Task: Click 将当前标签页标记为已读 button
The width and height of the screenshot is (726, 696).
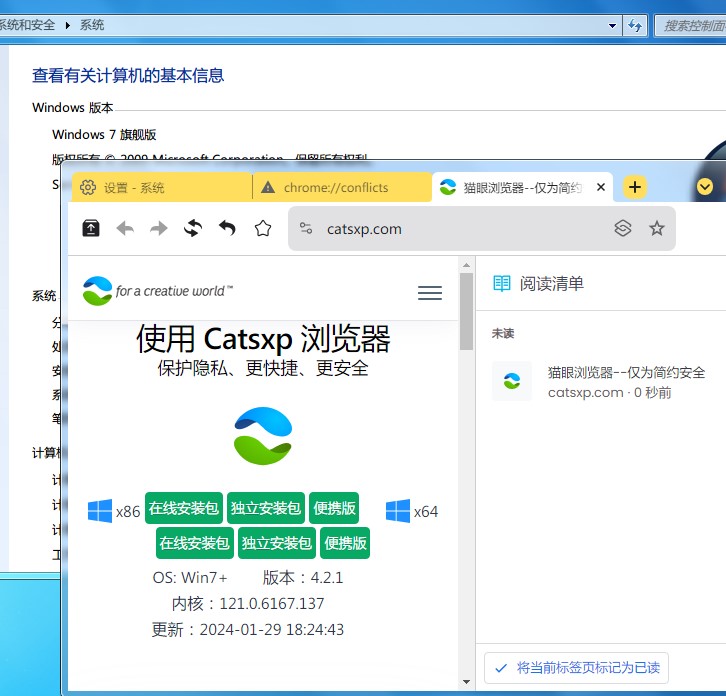Action: [576, 668]
